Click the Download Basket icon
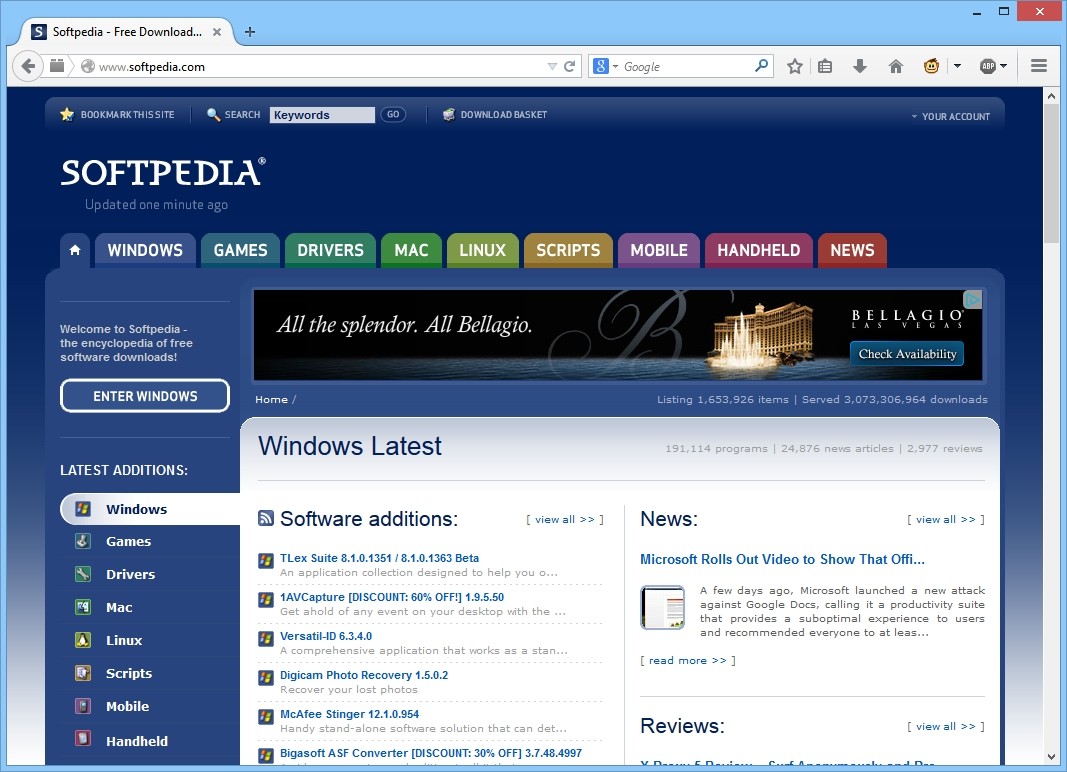Image resolution: width=1067 pixels, height=772 pixels. (448, 114)
